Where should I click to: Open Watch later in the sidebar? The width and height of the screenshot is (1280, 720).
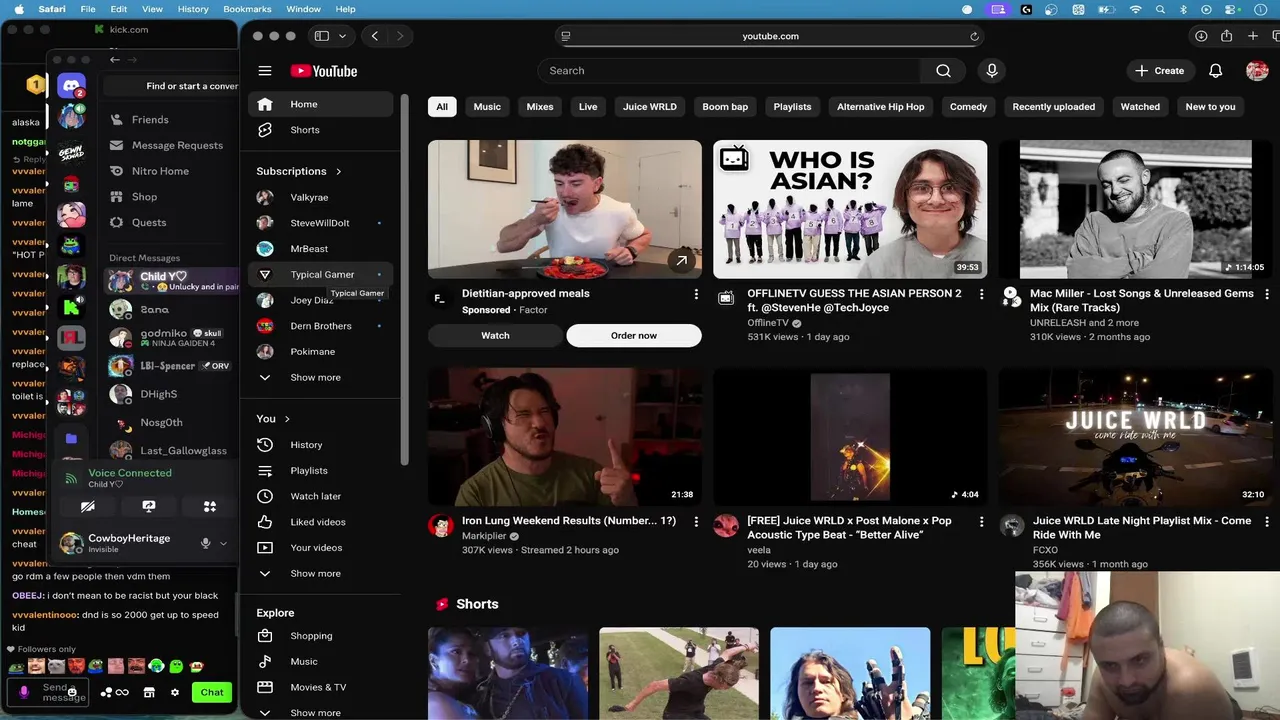(320, 496)
